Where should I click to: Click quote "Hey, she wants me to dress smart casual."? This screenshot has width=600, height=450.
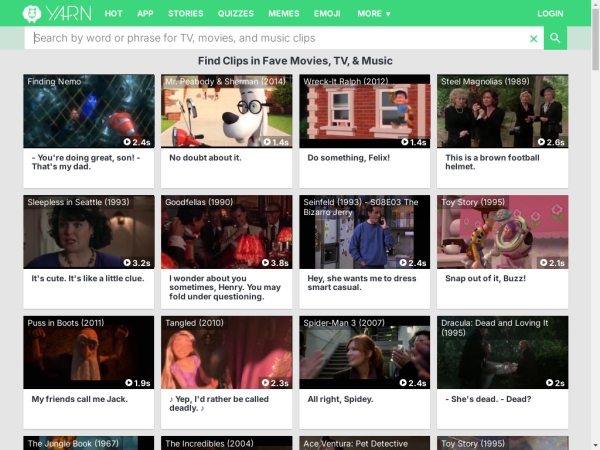pos(362,283)
